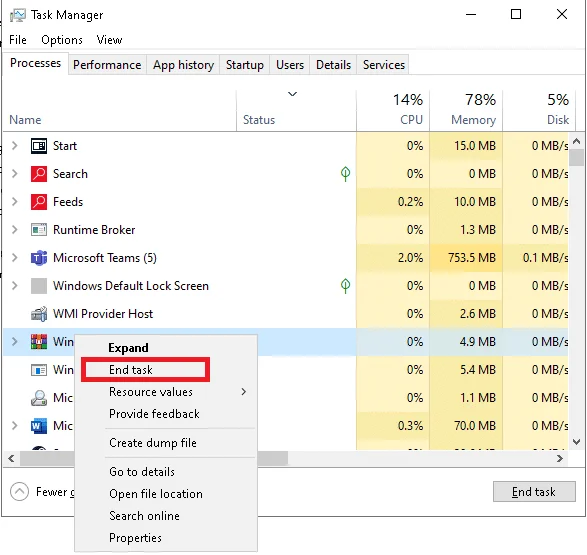Select the Processes tab
This screenshot has width=587, height=555.
(35, 63)
